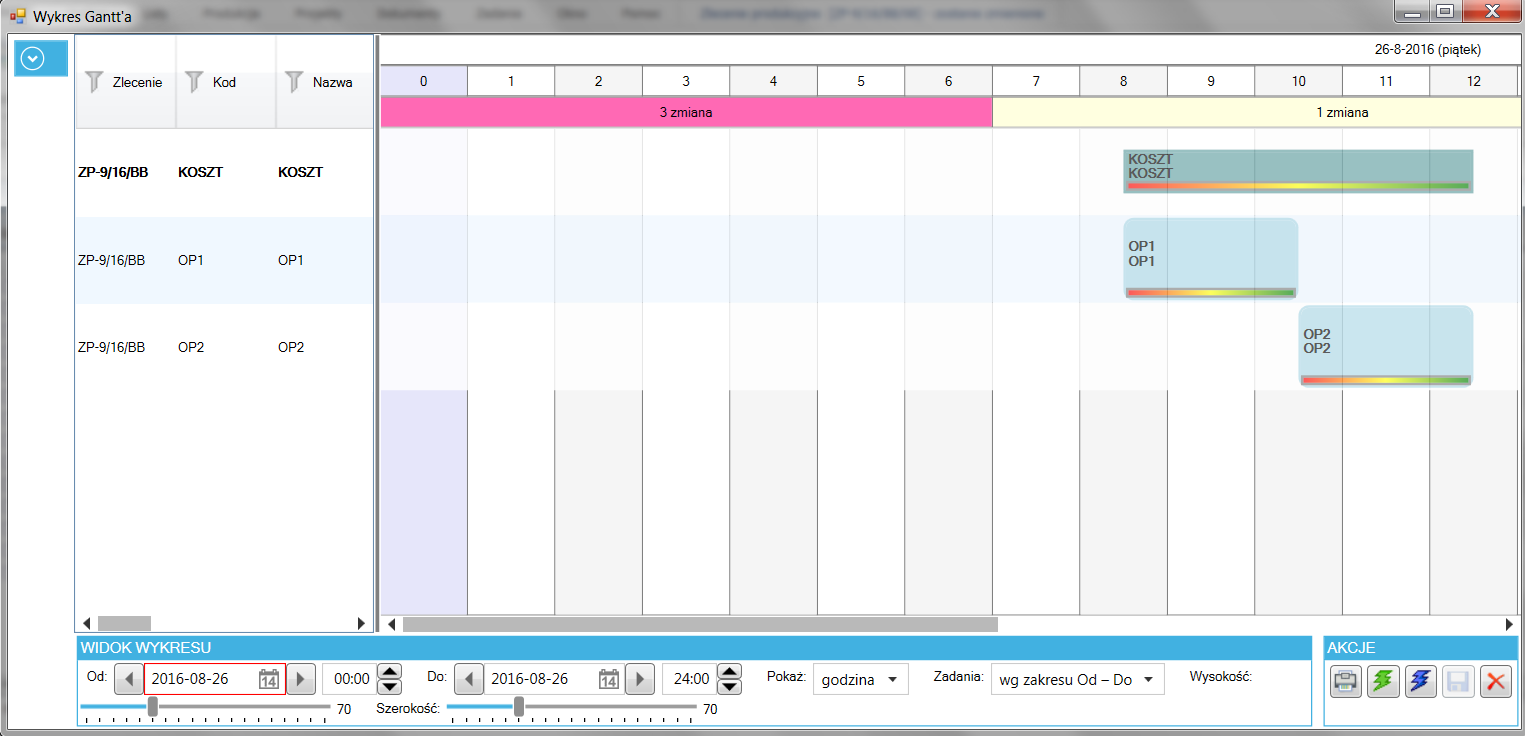
Task: Click the Do time field 24:00
Action: point(689,679)
